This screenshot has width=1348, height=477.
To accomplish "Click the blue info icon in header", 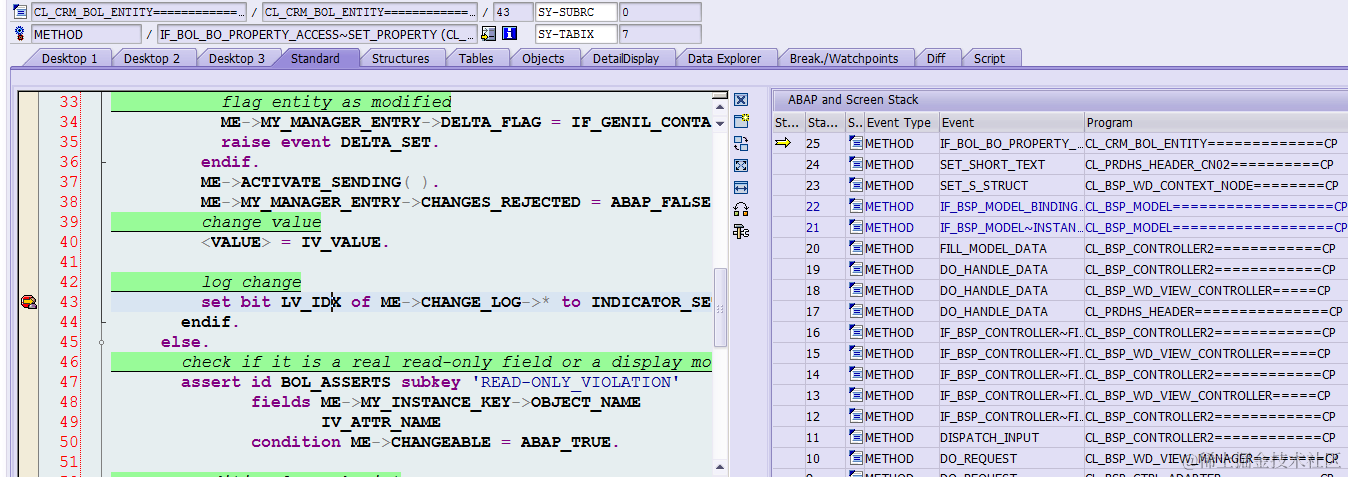I will pyautogui.click(x=509, y=34).
